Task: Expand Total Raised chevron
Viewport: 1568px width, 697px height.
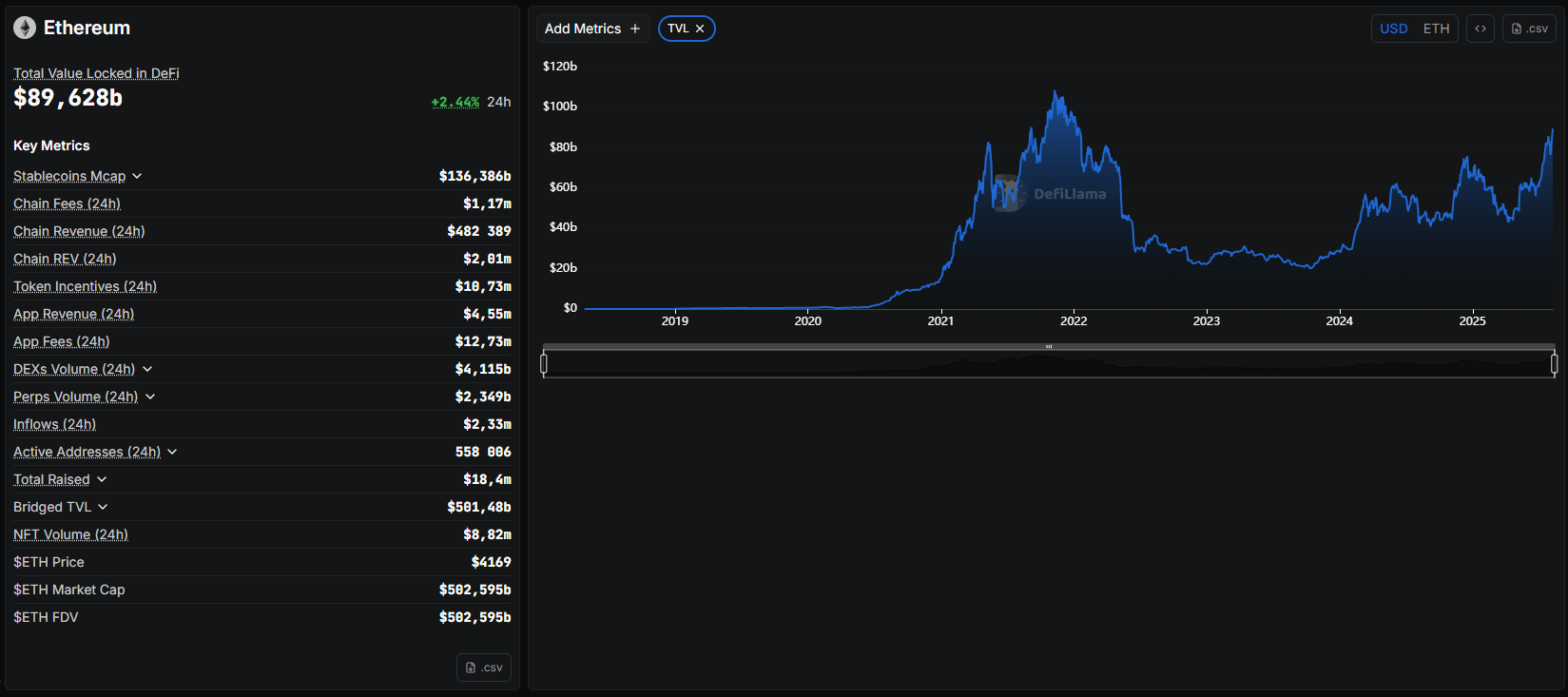Action: pos(102,479)
